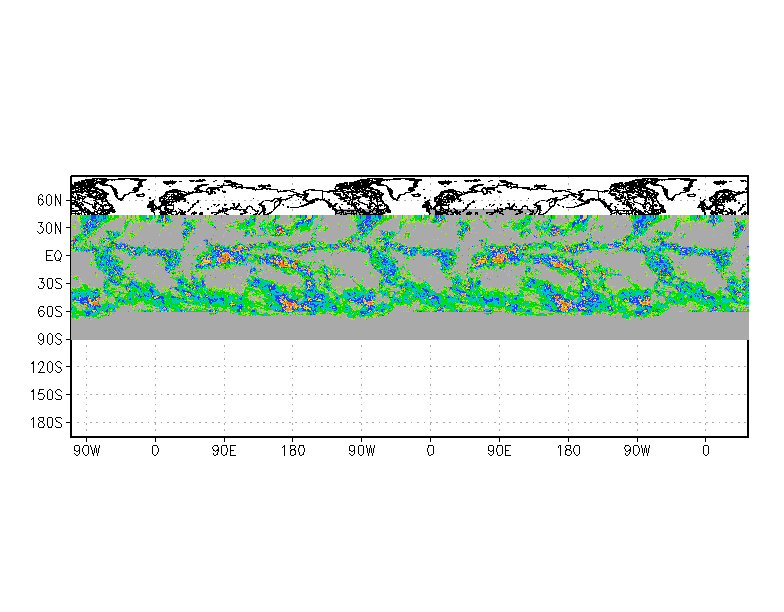Click the 60S latitude axis label
The height and width of the screenshot is (612, 784).
[50, 312]
